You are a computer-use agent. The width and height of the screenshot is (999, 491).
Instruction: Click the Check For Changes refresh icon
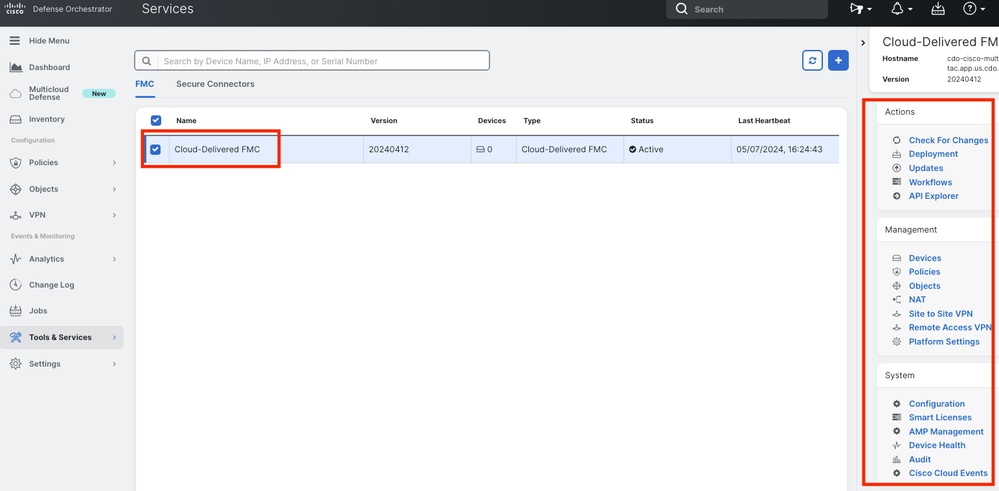coord(896,140)
